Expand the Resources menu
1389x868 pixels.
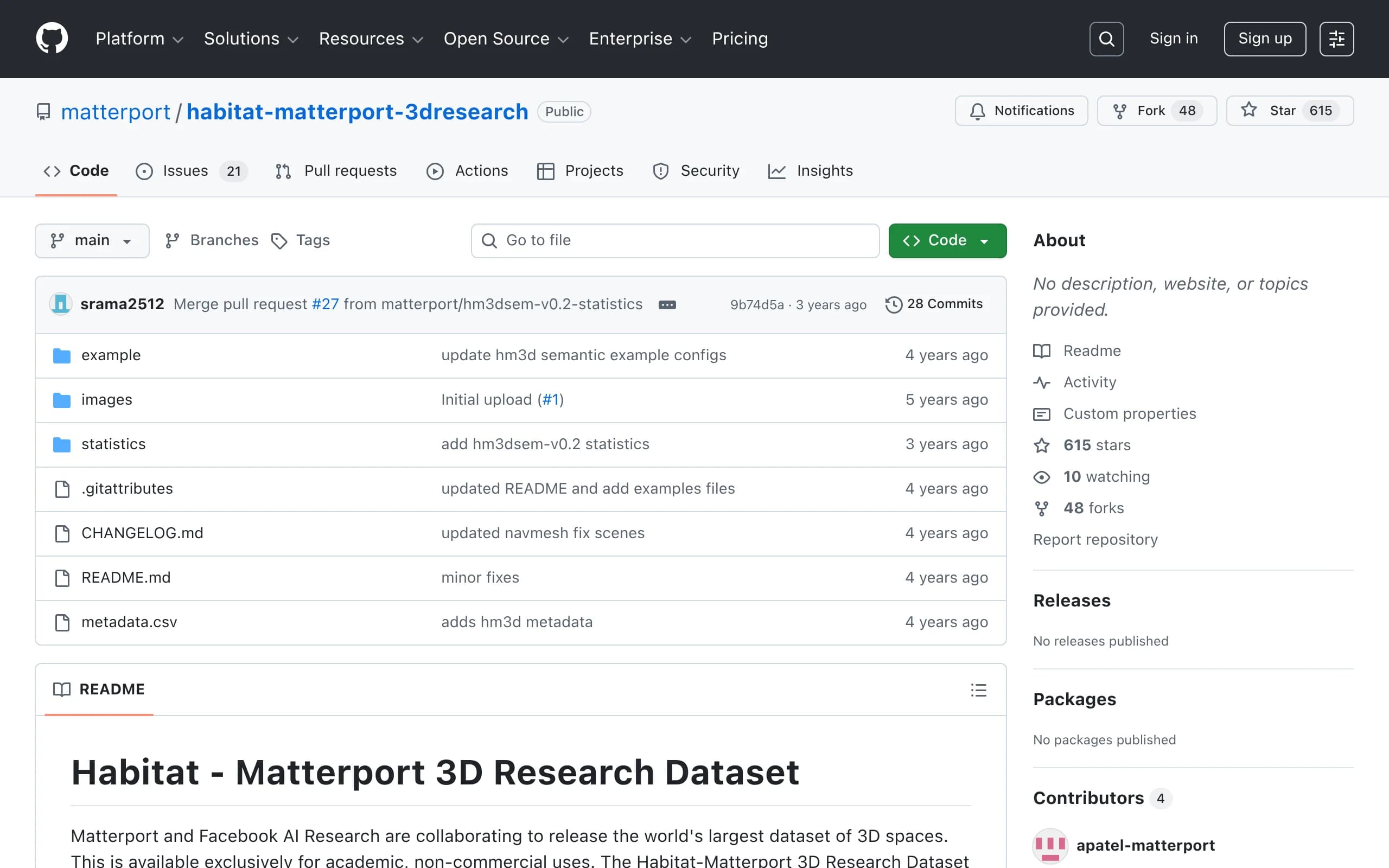tap(371, 39)
